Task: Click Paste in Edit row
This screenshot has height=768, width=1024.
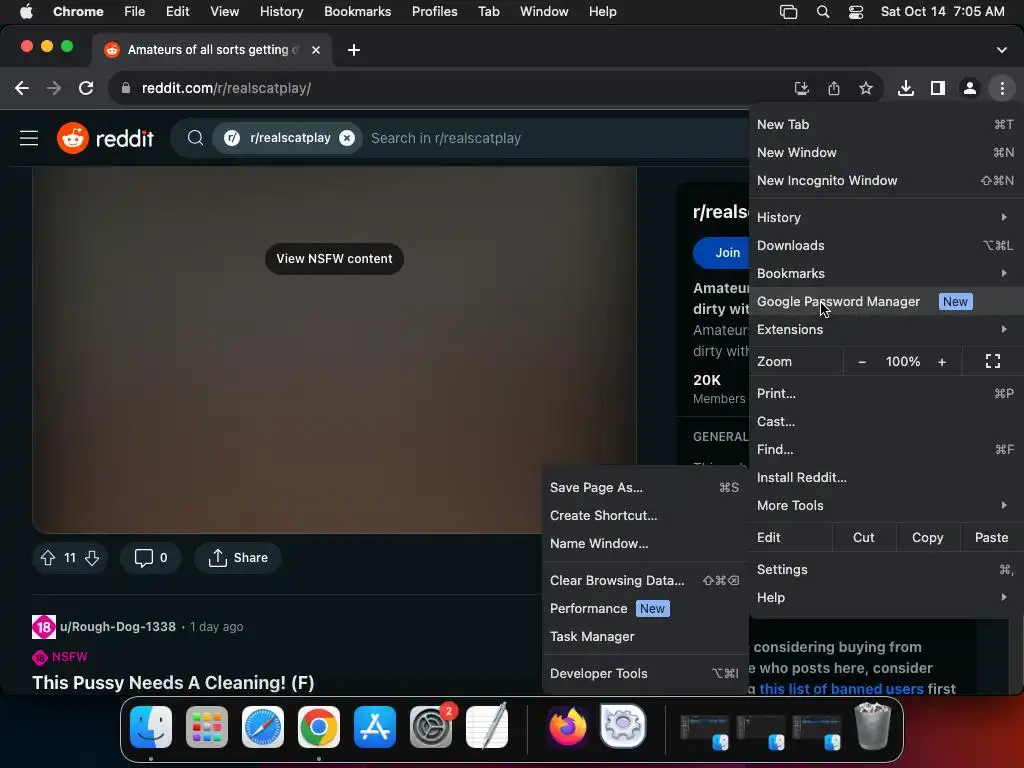Action: pos(991,537)
